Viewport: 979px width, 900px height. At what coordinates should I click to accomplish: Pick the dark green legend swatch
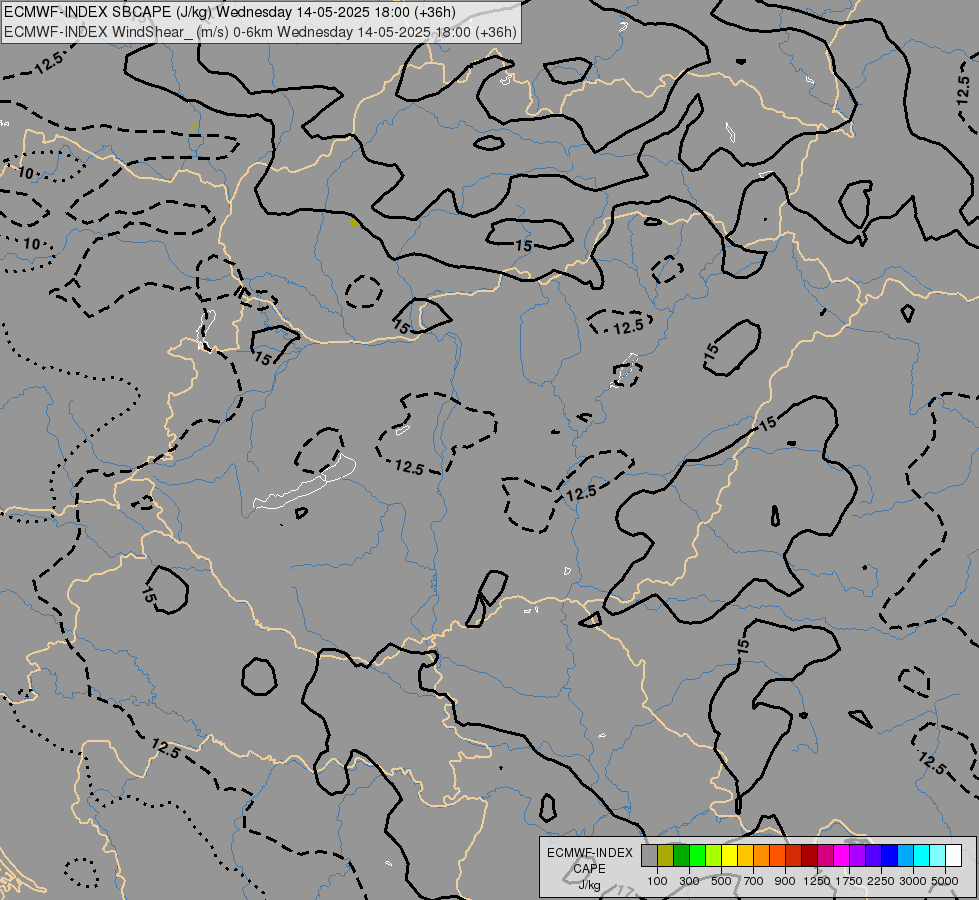tap(682, 855)
